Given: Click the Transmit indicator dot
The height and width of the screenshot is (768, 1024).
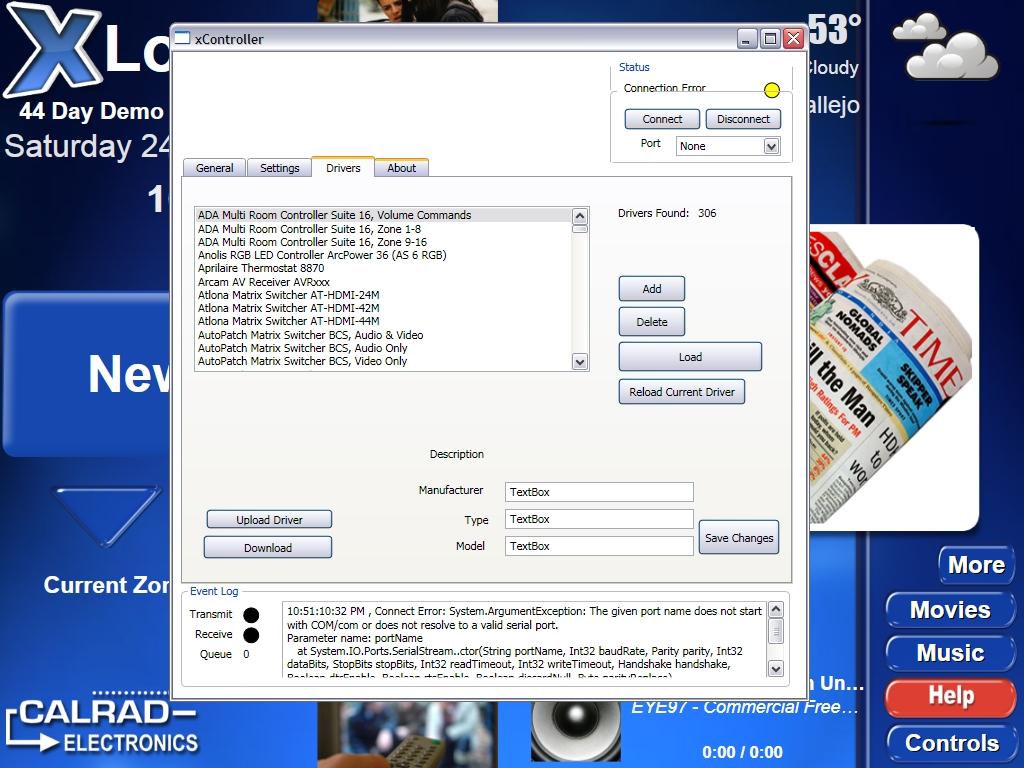Looking at the screenshot, I should tap(251, 615).
